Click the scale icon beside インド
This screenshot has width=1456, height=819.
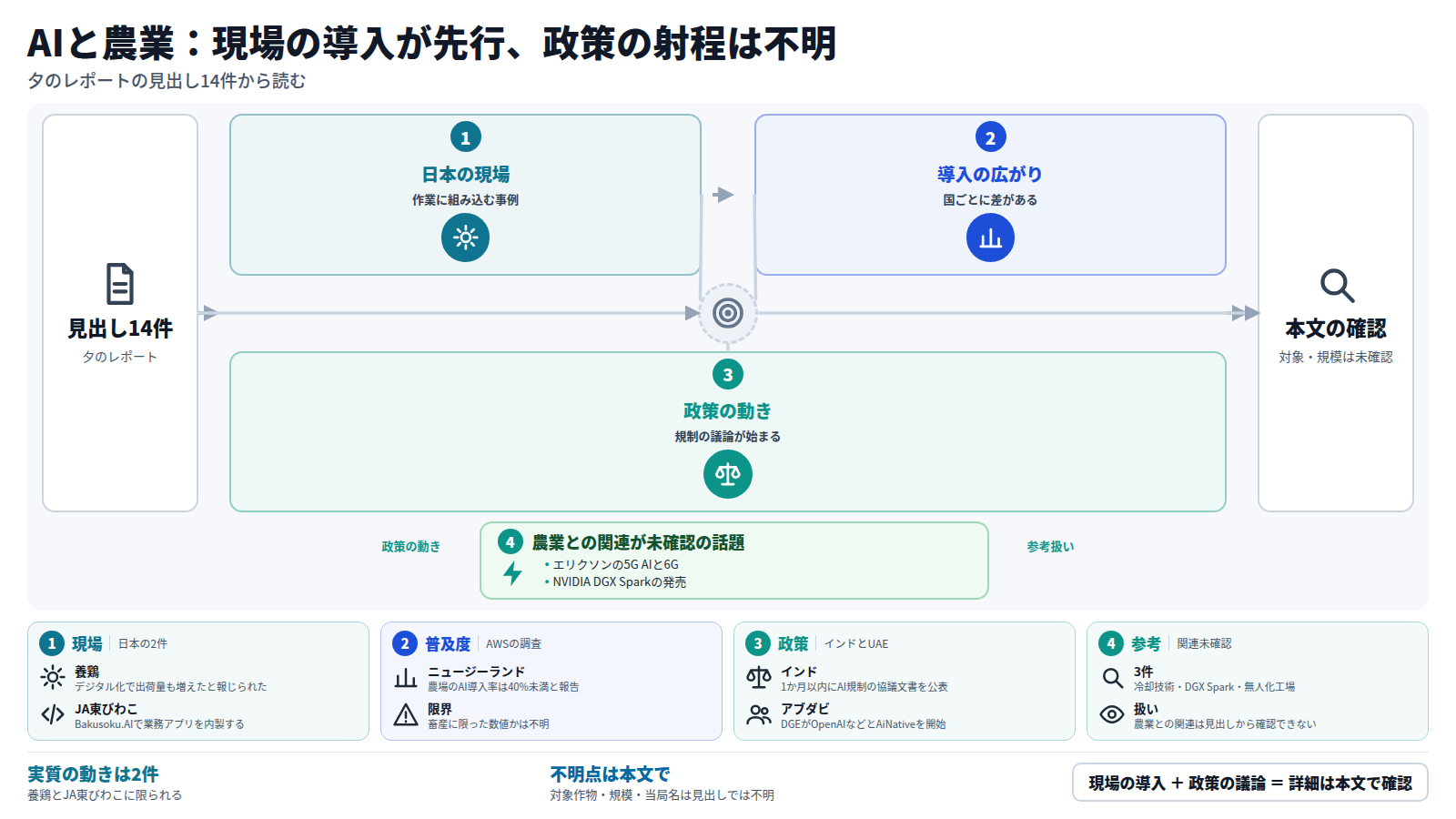point(759,677)
